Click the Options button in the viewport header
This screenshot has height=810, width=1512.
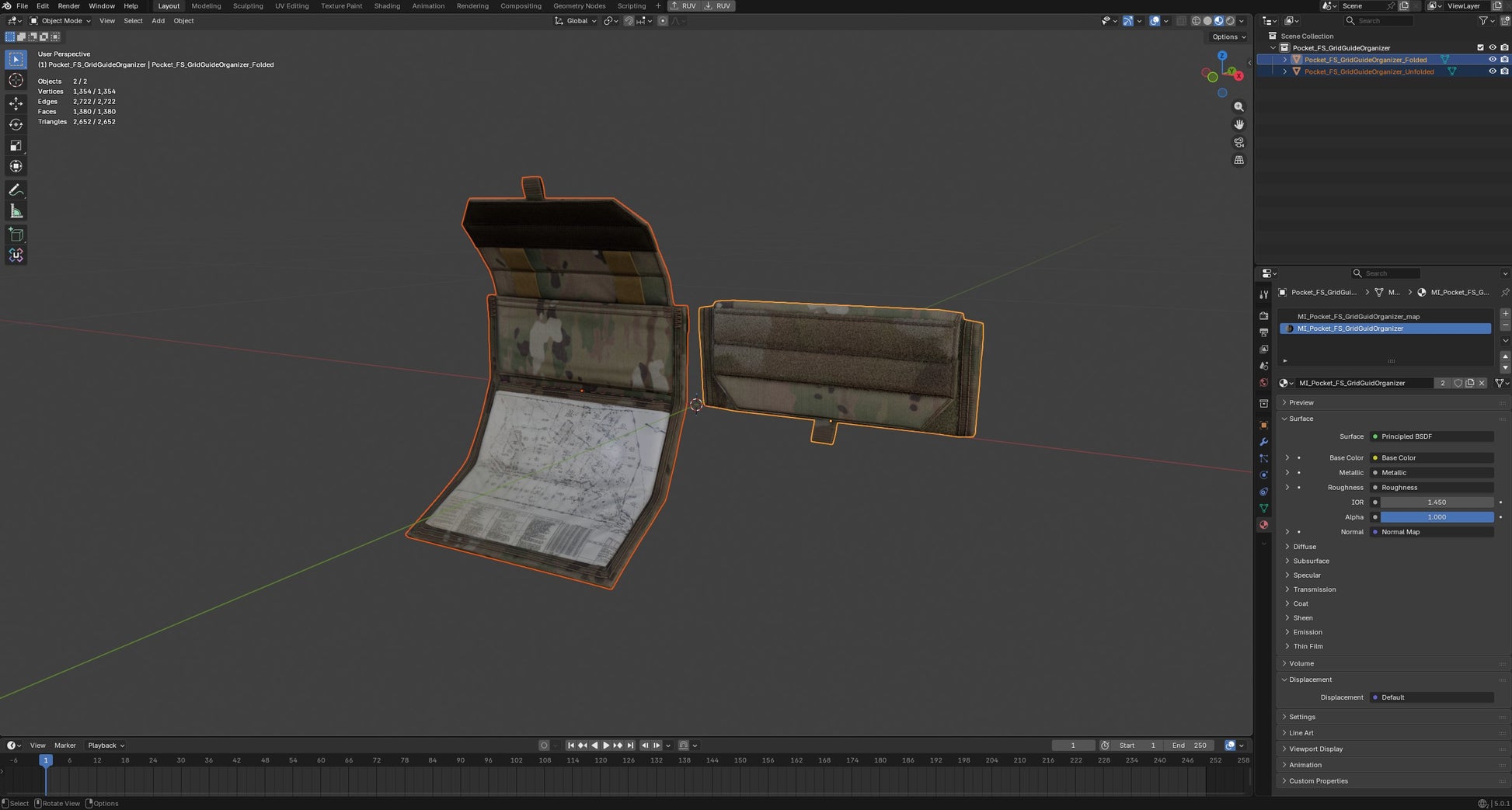(x=1228, y=37)
